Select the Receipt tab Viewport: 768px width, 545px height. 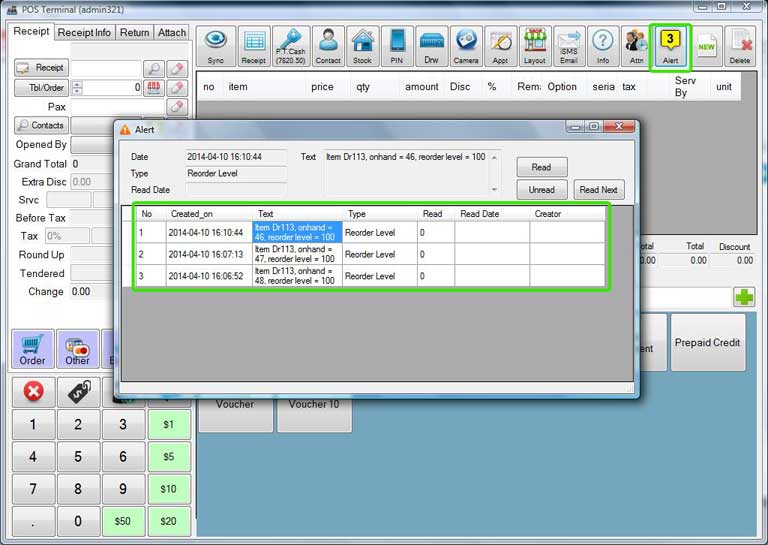tap(31, 31)
